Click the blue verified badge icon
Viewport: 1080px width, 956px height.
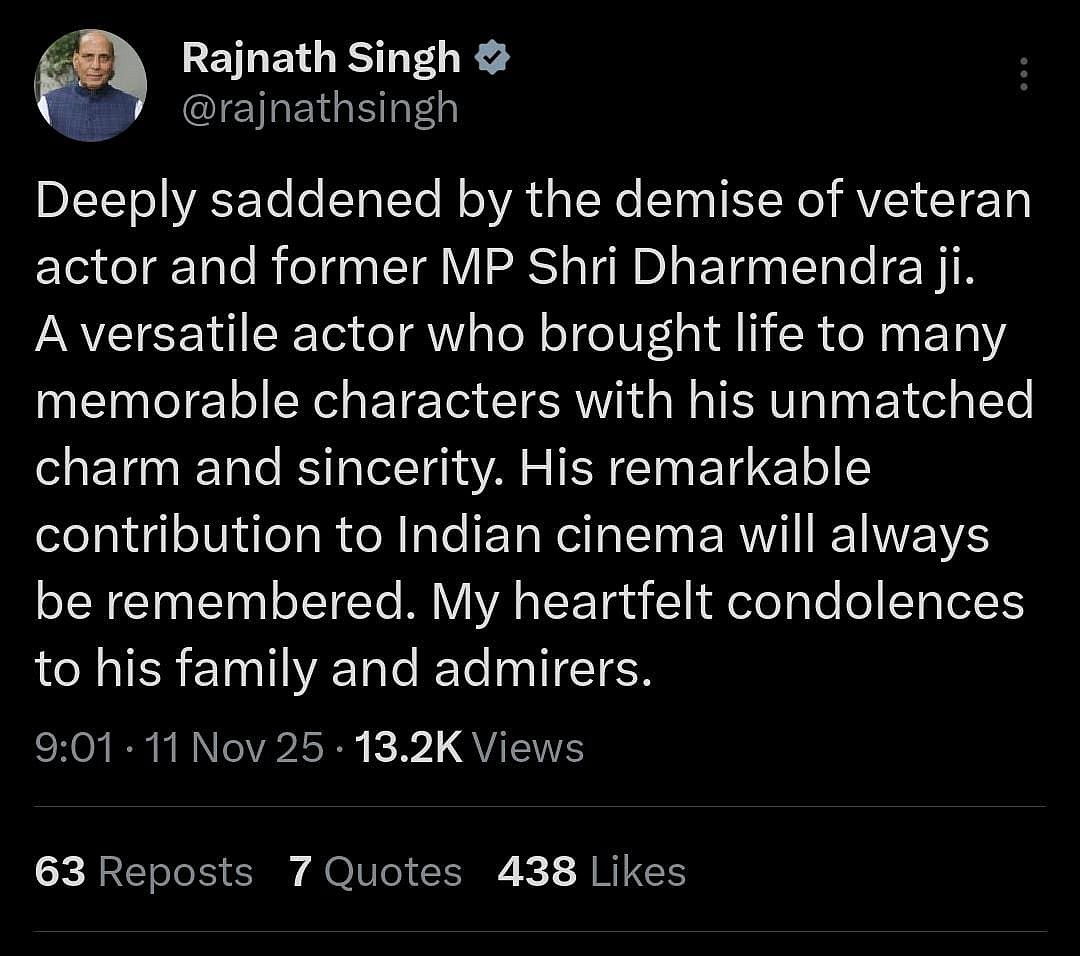click(x=493, y=61)
